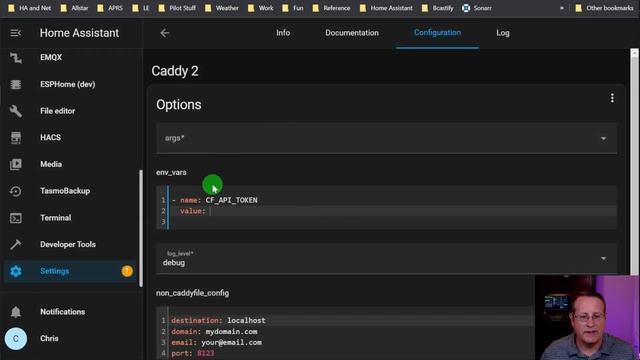Image resolution: width=640 pixels, height=360 pixels.
Task: Show hidden bookmarks overflow chevron
Action: [562, 8]
